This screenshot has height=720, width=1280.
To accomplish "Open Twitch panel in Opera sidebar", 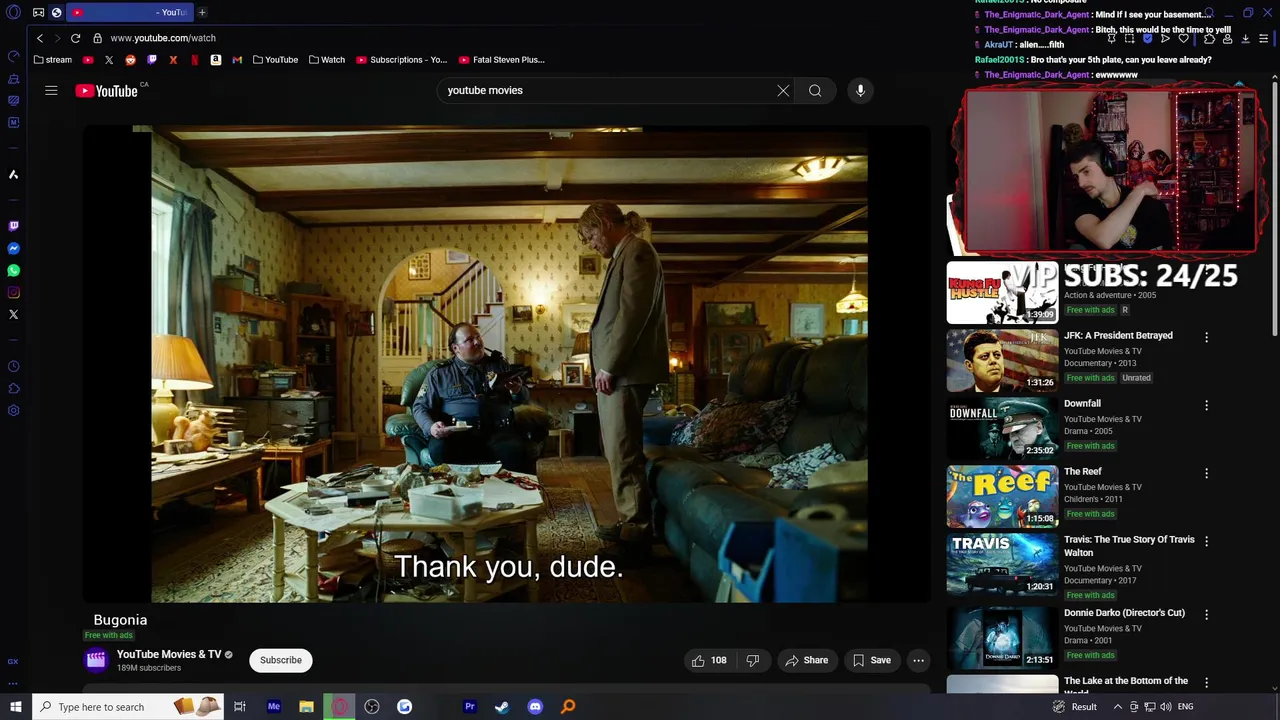I will click(x=13, y=226).
